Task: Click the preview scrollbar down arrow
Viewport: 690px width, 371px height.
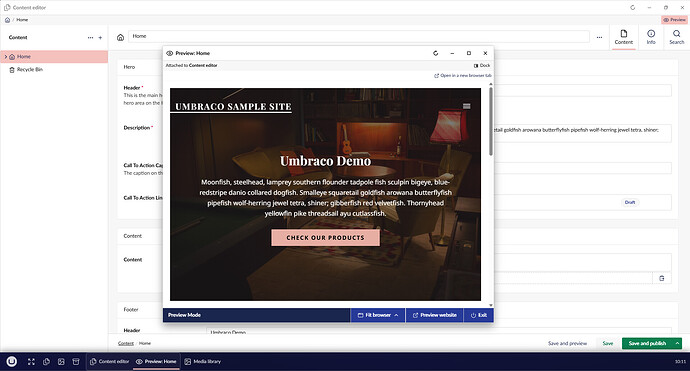Action: (x=491, y=305)
